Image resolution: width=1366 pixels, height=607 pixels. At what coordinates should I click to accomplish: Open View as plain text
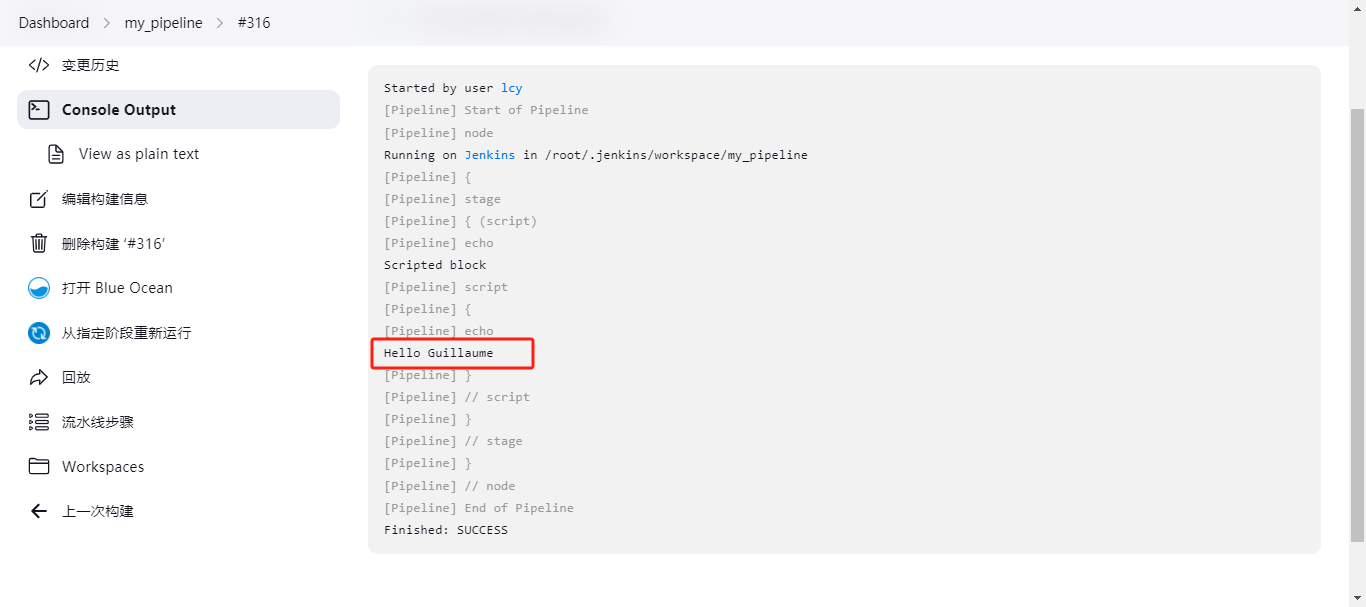pos(139,154)
